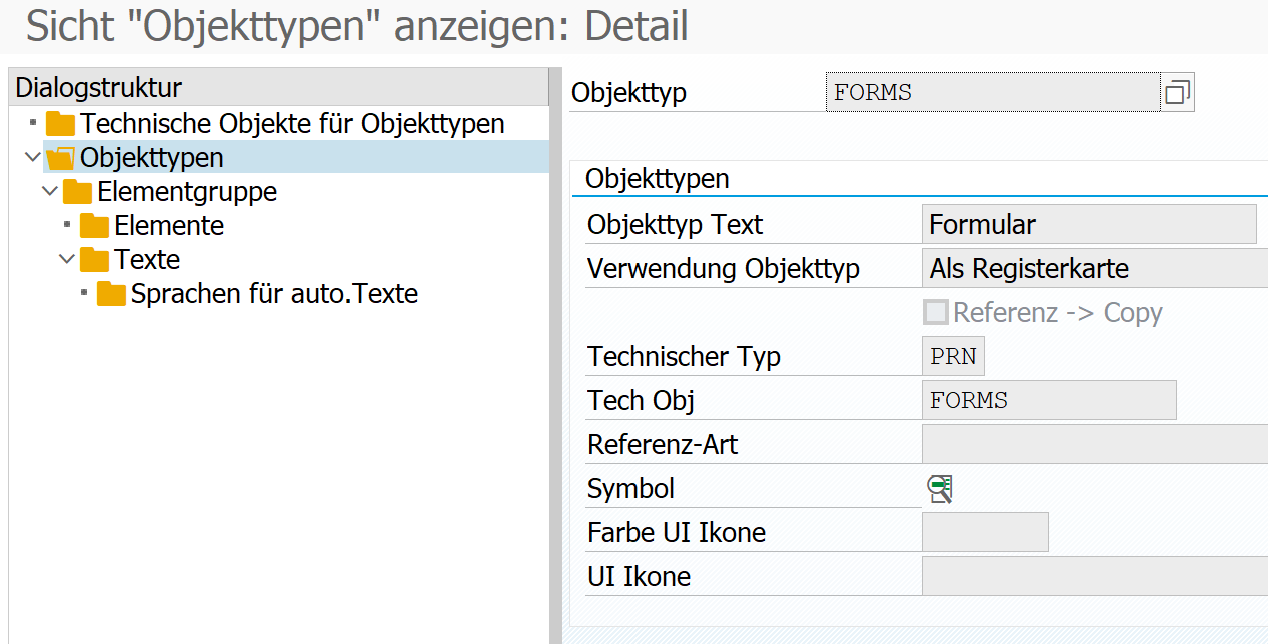Select the Elementgruppe tree item
1268x644 pixels.
[x=187, y=192]
